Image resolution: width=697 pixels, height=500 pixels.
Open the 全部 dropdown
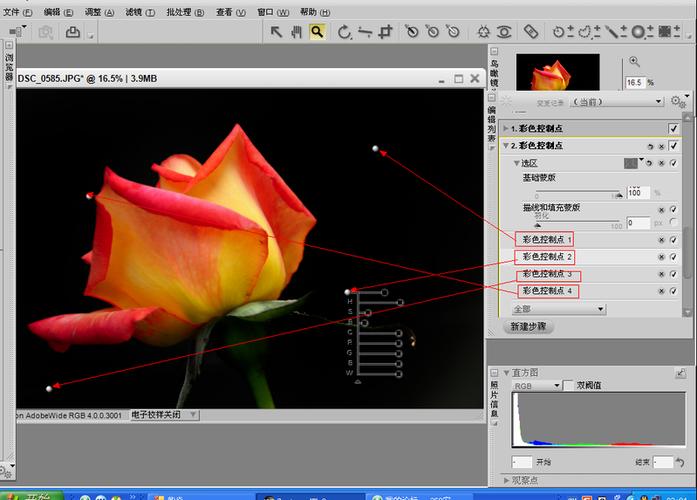559,309
